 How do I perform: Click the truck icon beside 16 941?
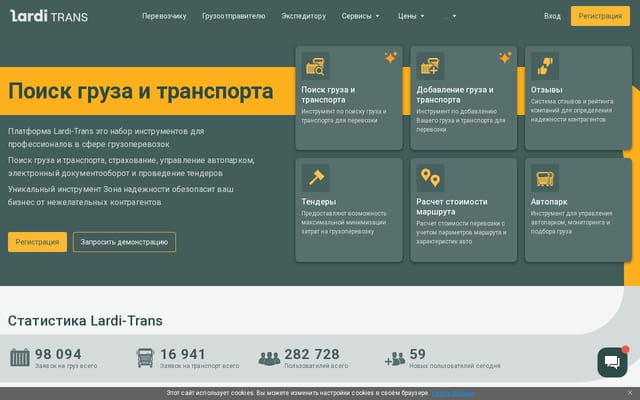click(x=145, y=358)
